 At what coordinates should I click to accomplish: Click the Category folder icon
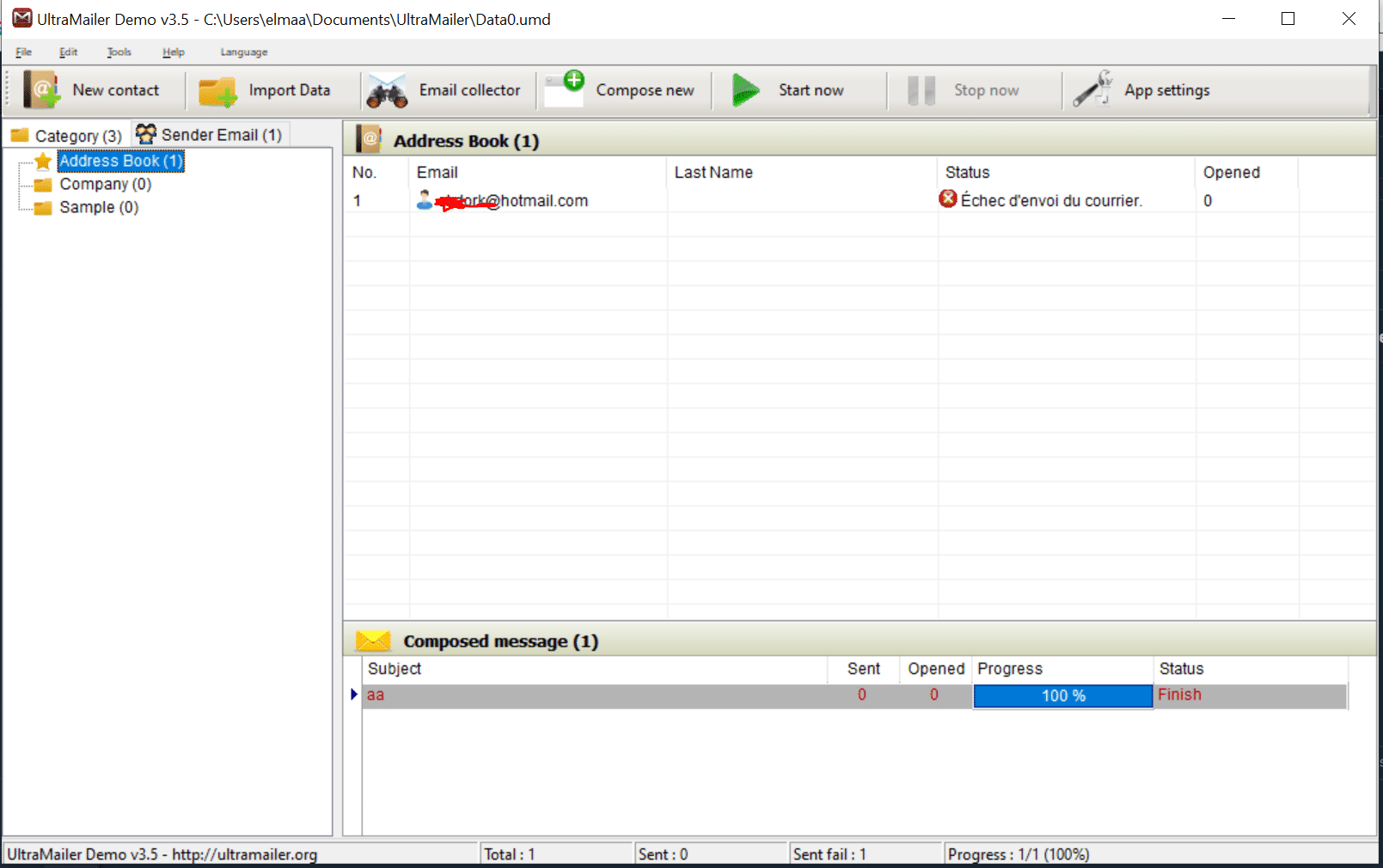(20, 135)
